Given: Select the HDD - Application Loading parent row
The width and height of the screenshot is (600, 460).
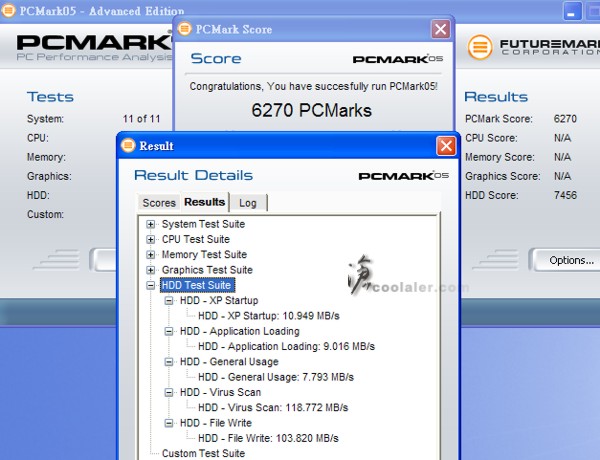Looking at the screenshot, I should point(240,331).
